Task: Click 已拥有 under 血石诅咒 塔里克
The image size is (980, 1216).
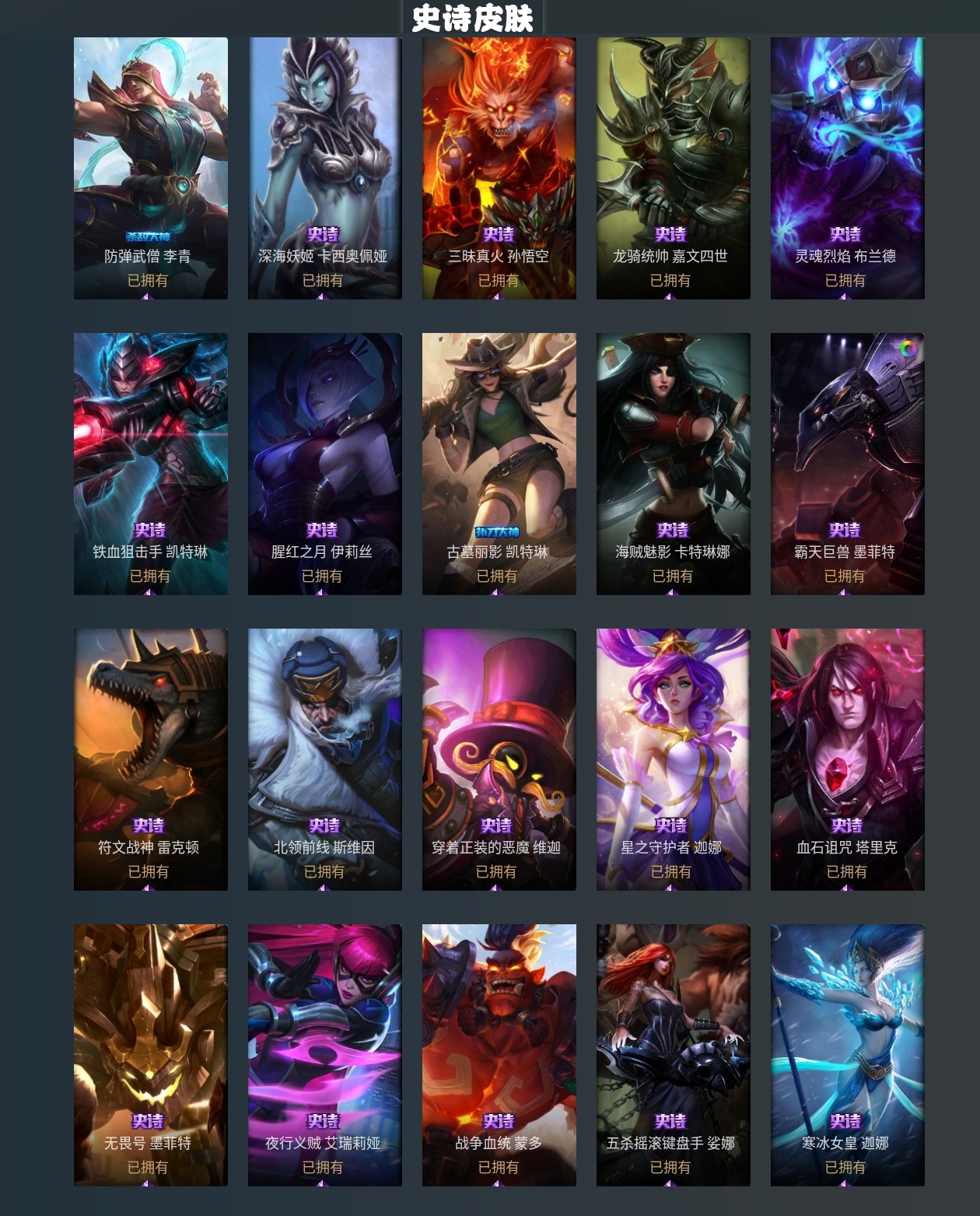Action: (846, 871)
